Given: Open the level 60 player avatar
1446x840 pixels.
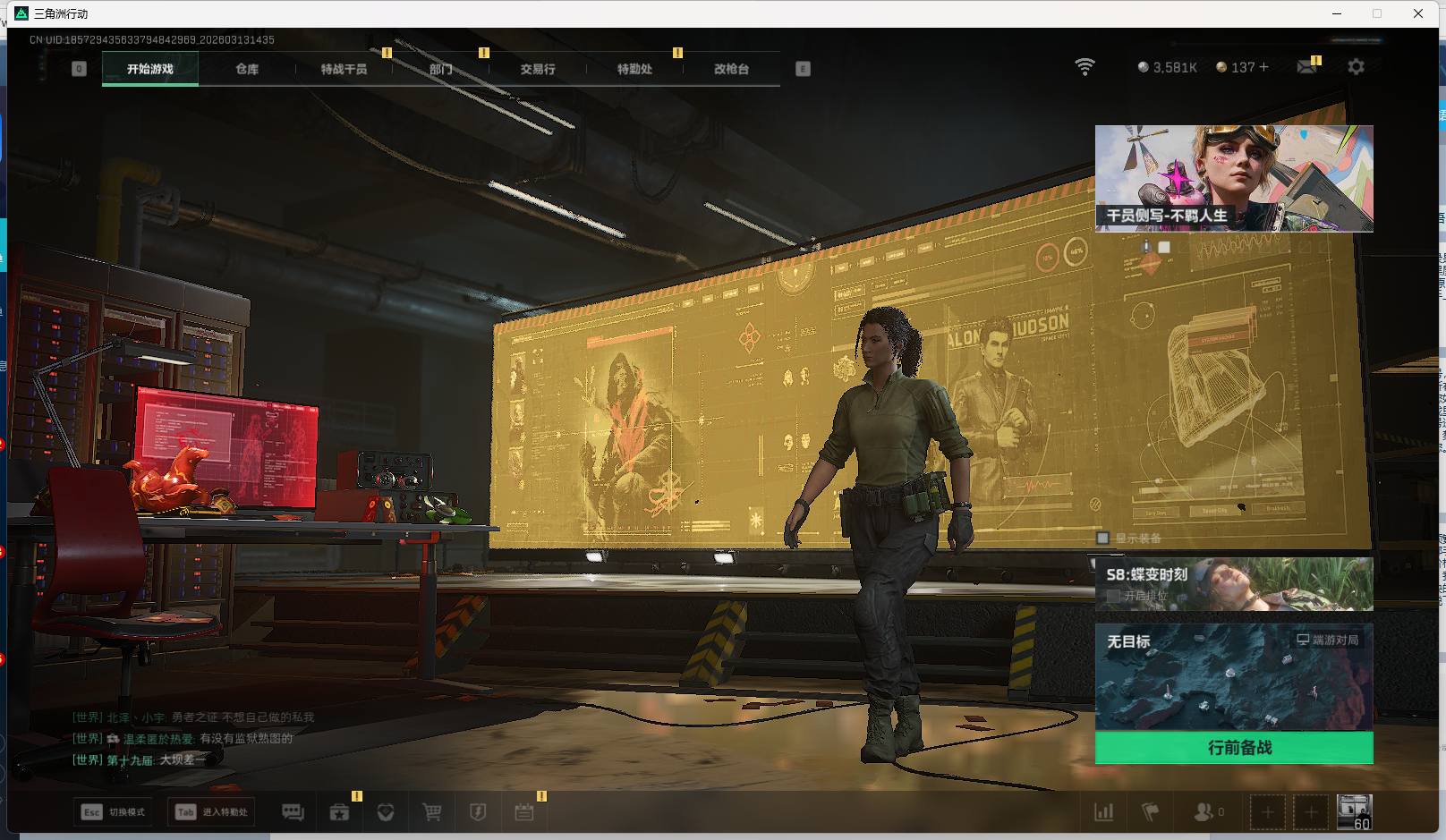Looking at the screenshot, I should tap(1354, 812).
